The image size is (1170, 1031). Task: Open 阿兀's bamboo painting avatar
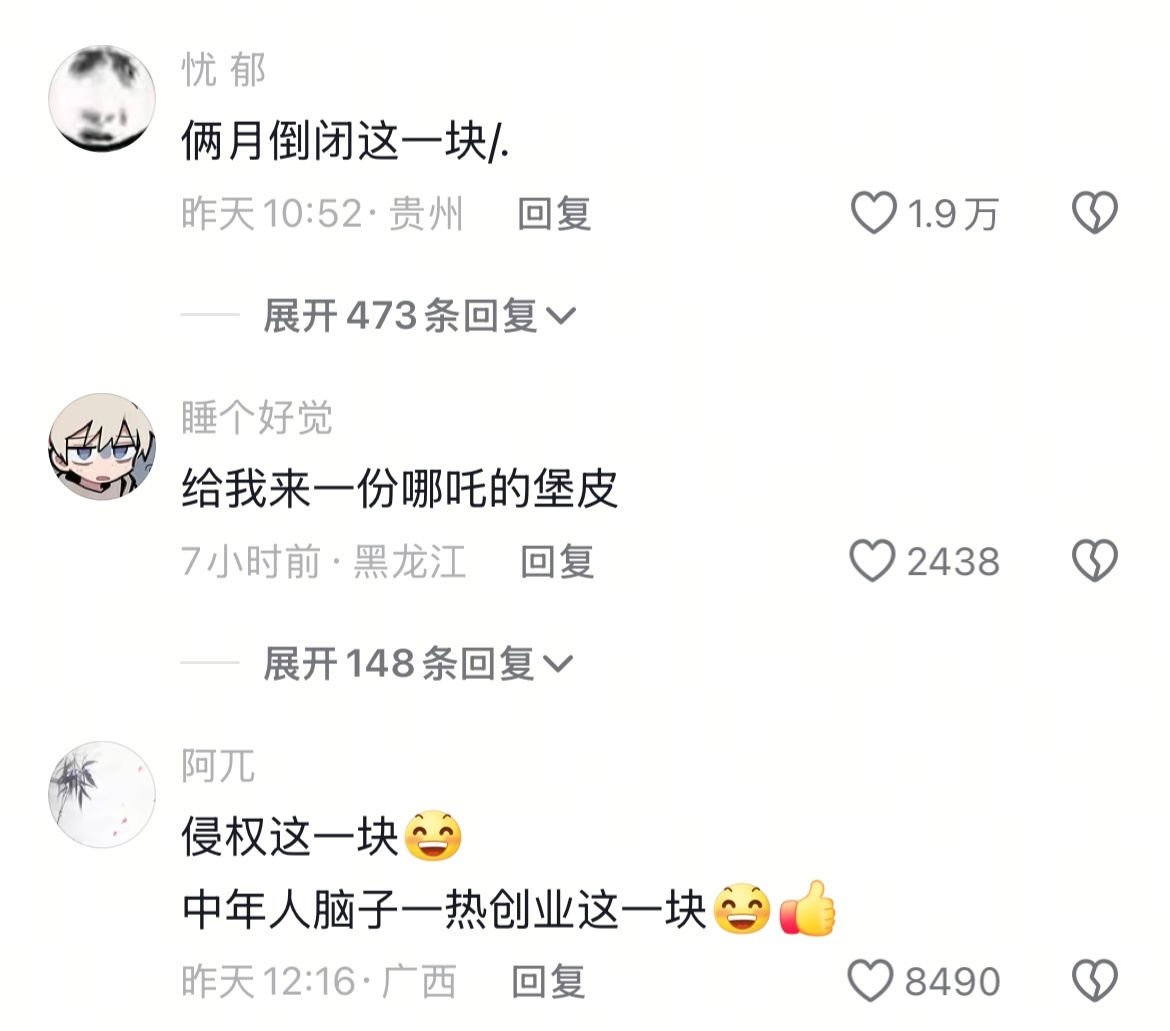(102, 794)
